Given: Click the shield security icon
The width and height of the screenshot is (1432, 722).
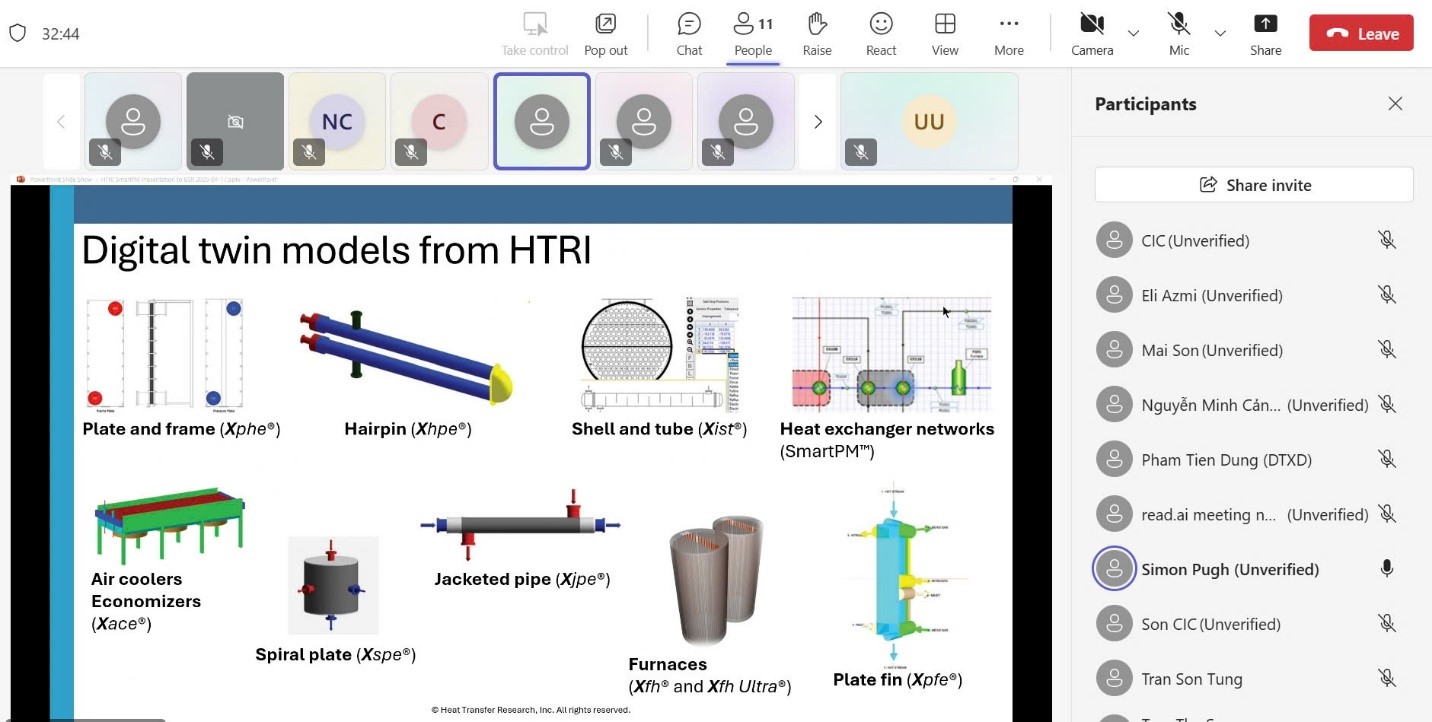Looking at the screenshot, I should 17,33.
